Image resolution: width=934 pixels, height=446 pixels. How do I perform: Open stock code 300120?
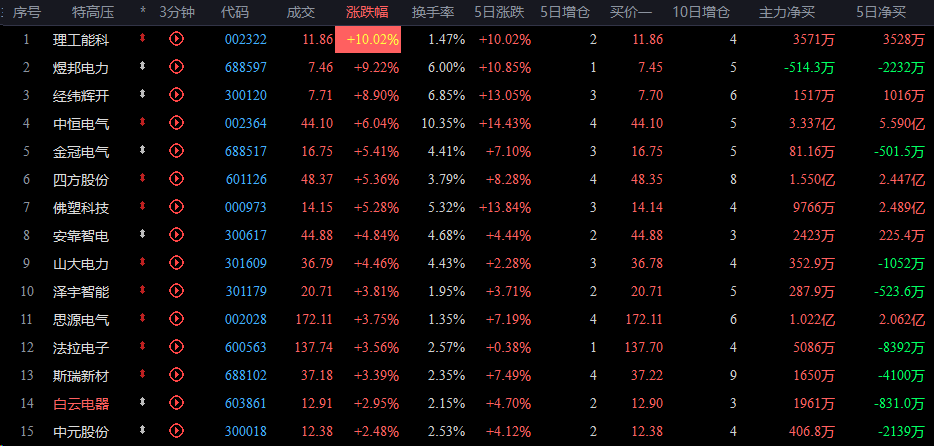[245, 95]
